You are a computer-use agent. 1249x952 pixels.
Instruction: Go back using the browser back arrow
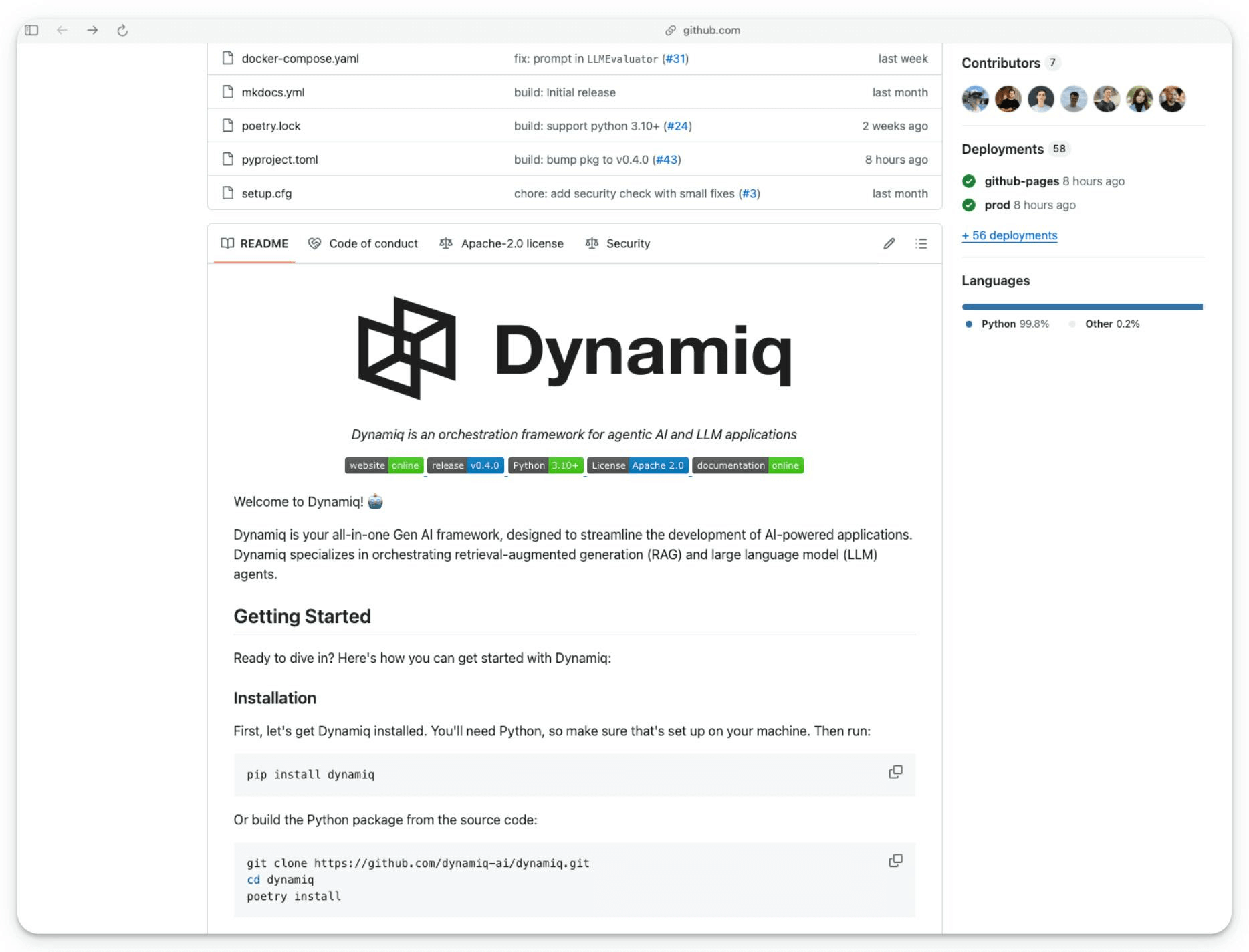click(x=62, y=30)
